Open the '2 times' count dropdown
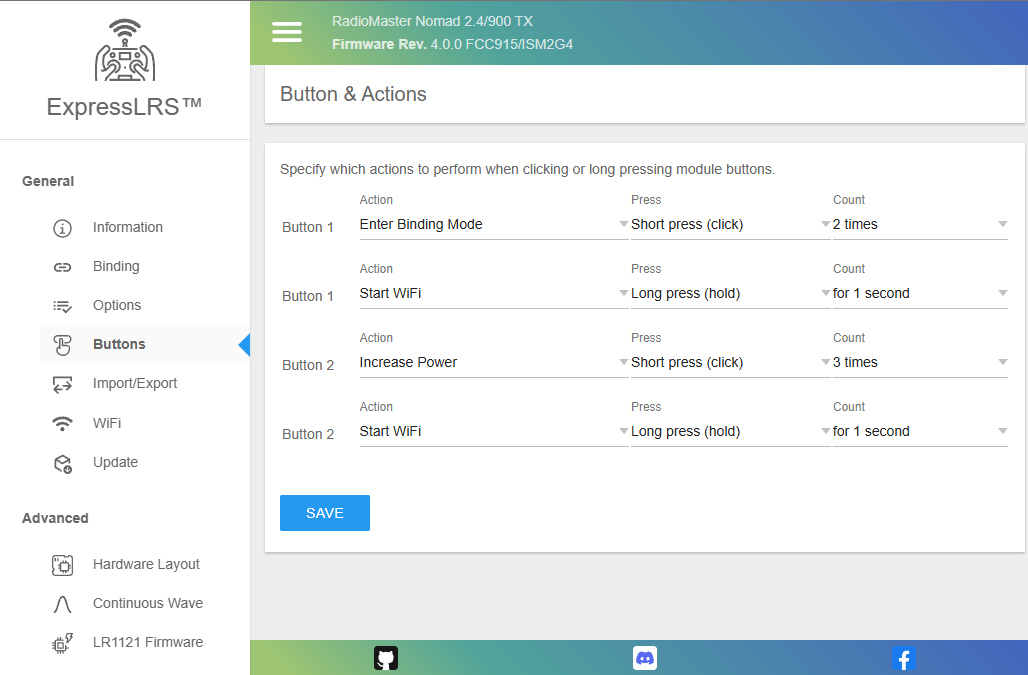 tap(919, 225)
